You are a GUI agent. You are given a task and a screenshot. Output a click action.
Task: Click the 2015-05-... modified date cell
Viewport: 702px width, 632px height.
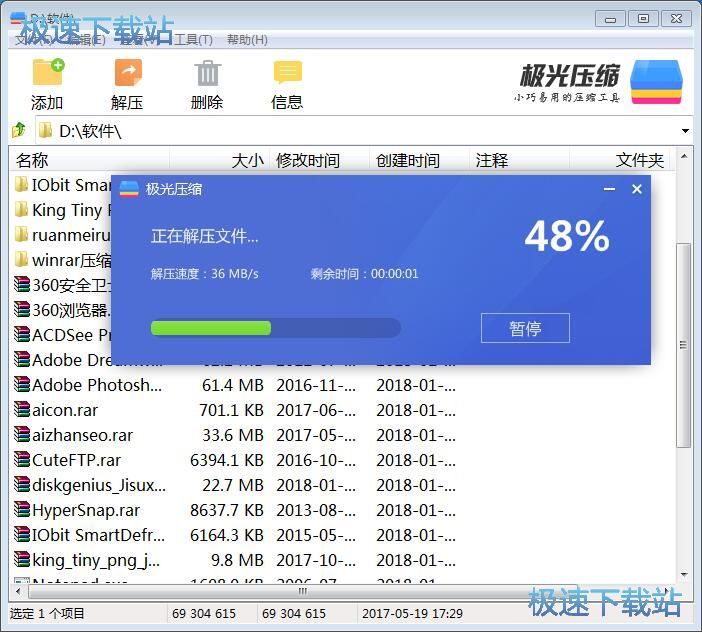[x=316, y=535]
